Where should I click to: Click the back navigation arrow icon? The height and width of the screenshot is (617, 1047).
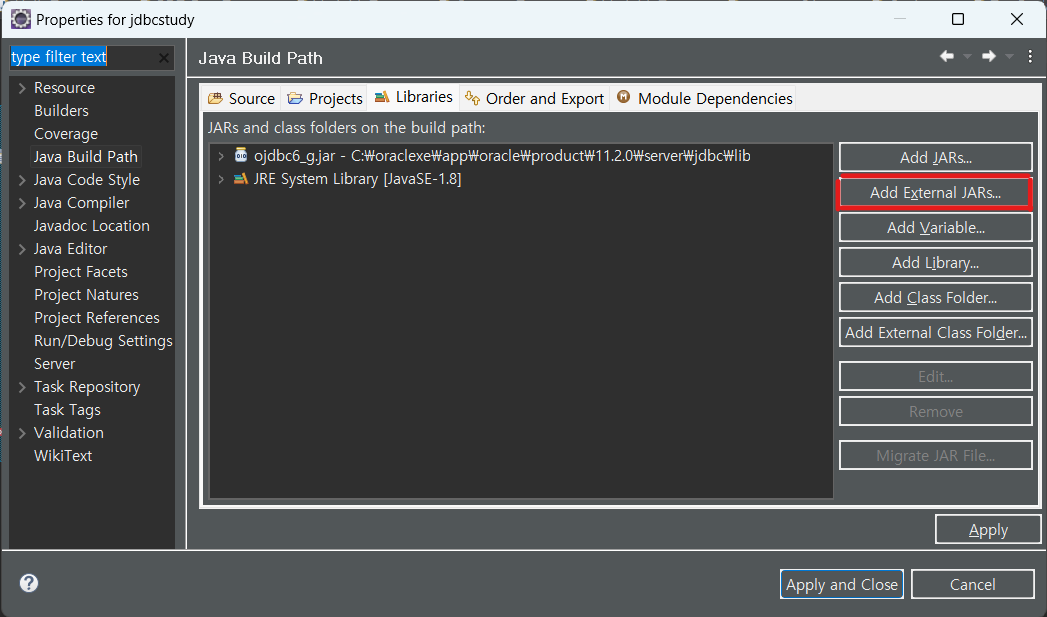tap(947, 57)
